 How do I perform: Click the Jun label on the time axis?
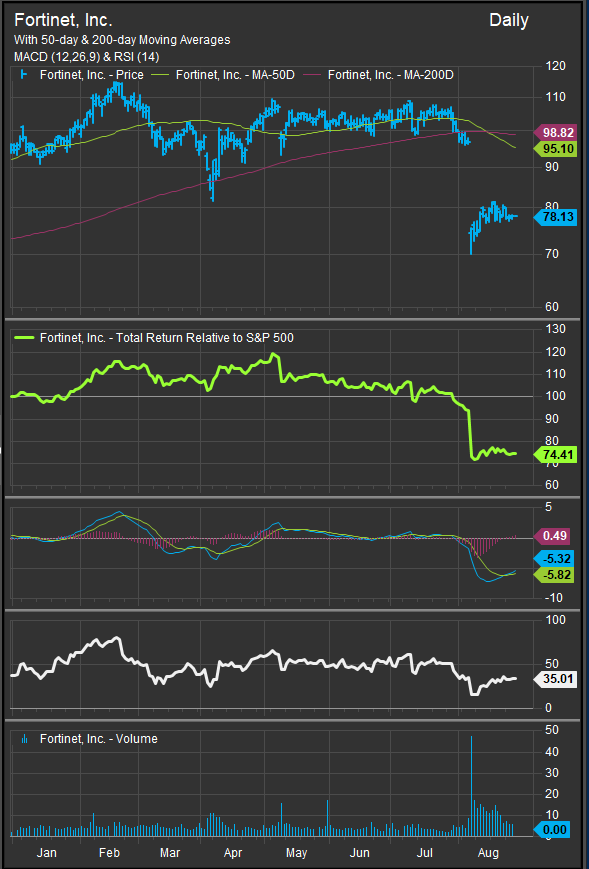click(361, 851)
